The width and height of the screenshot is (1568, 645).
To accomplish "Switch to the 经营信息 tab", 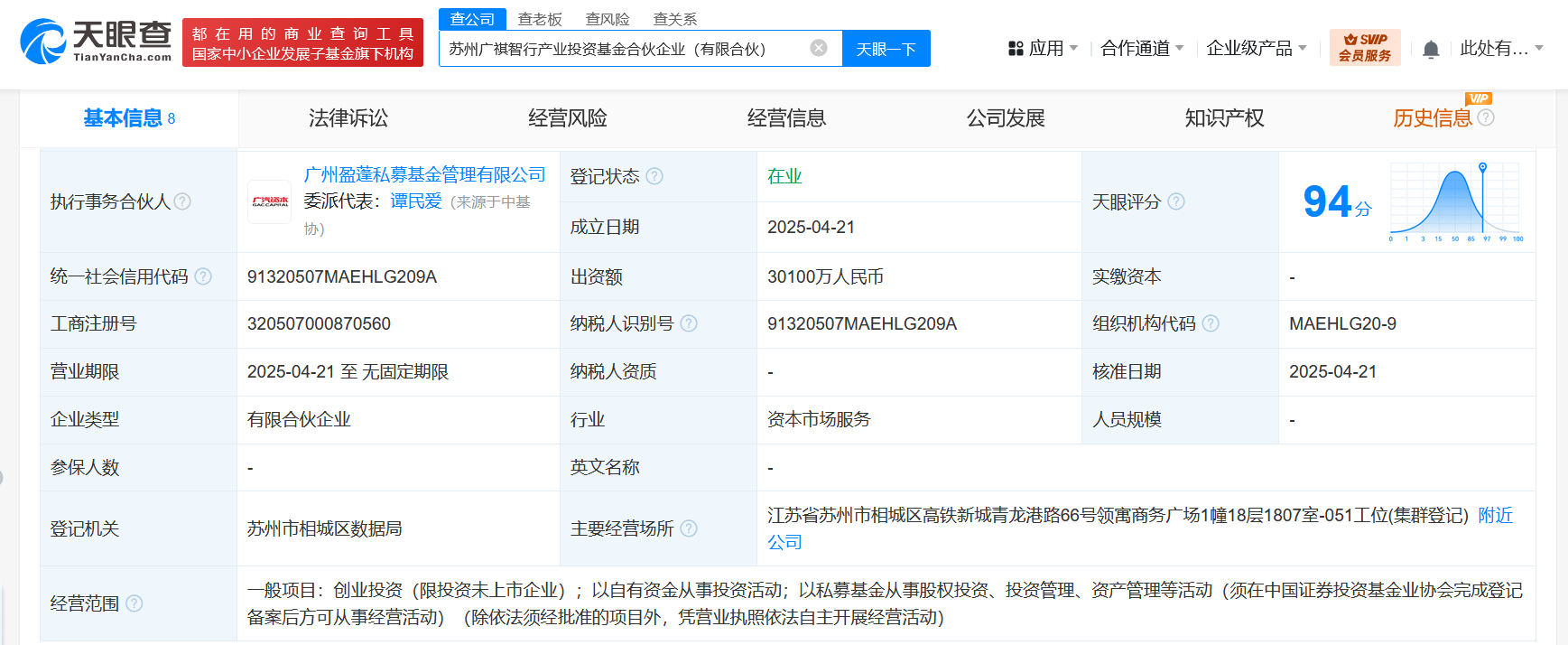I will pyautogui.click(x=786, y=117).
